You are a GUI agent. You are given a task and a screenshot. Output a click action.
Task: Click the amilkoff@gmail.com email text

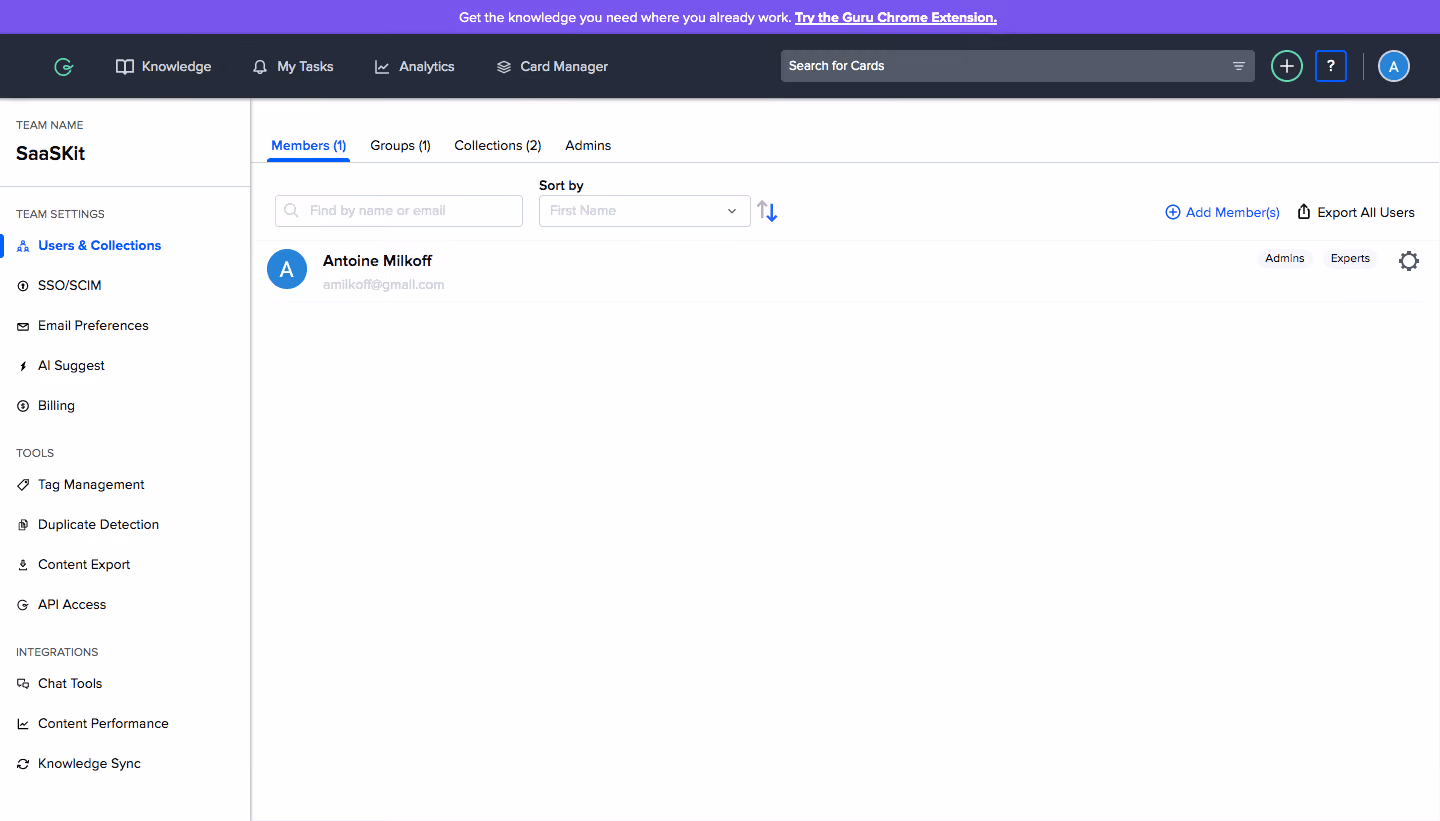click(x=383, y=285)
